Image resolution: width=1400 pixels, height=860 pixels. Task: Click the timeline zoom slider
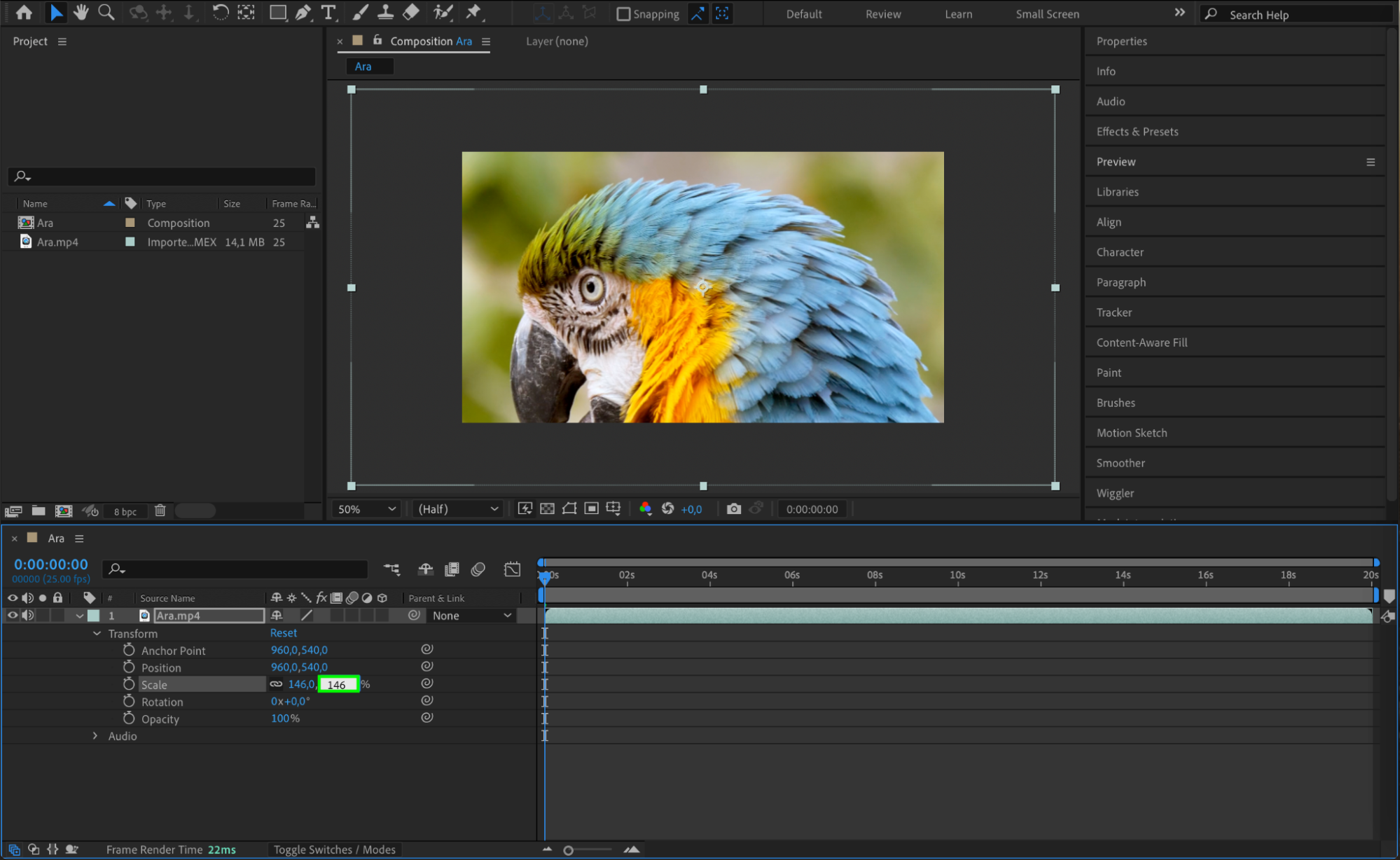point(569,850)
